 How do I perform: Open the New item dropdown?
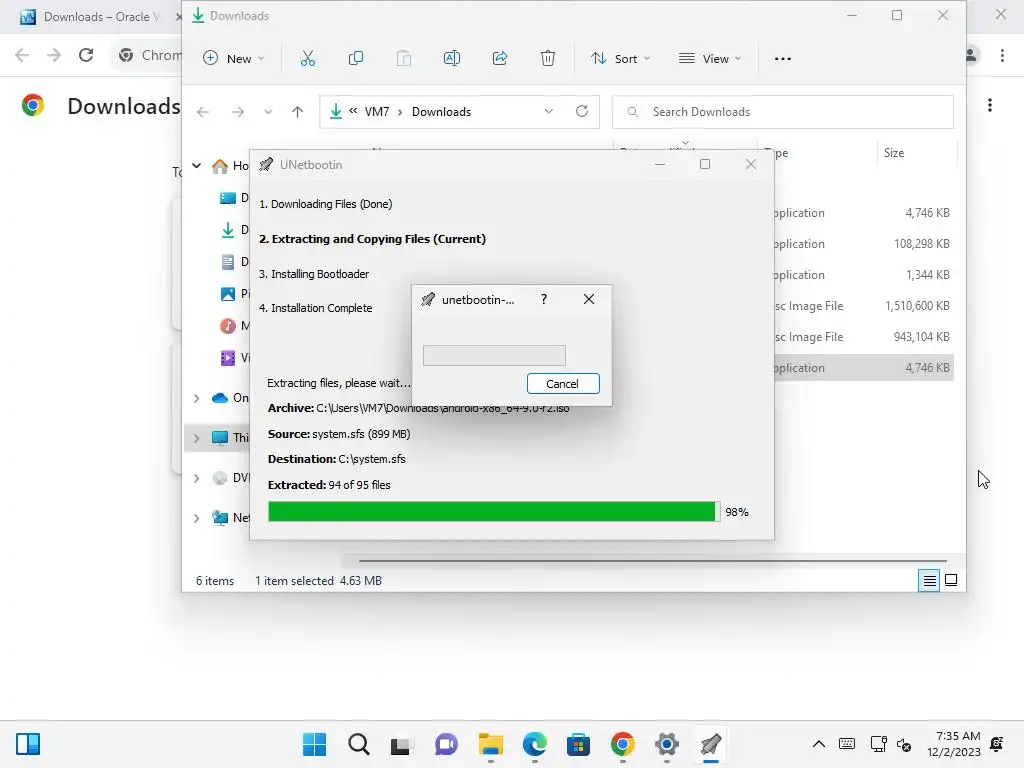(234, 59)
